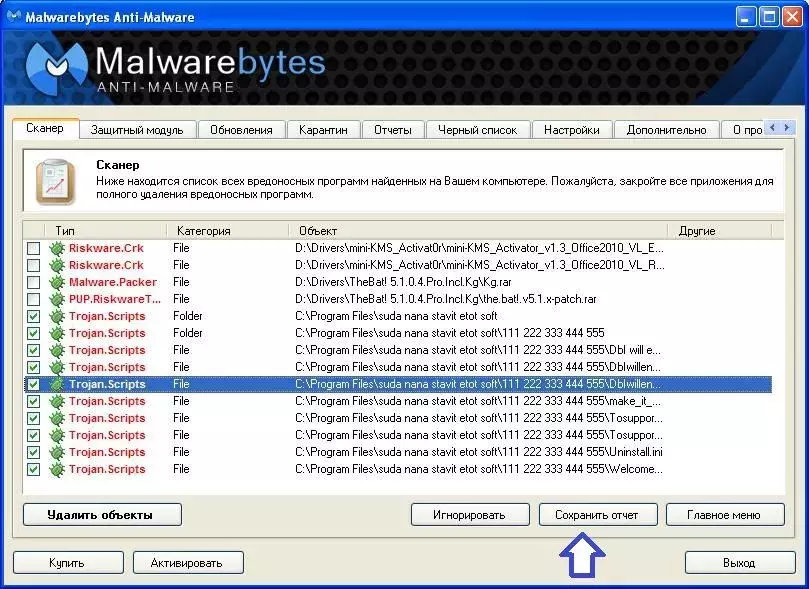Screen dimensions: 809x589
Task: Open the Обновления tab
Action: pos(241,130)
